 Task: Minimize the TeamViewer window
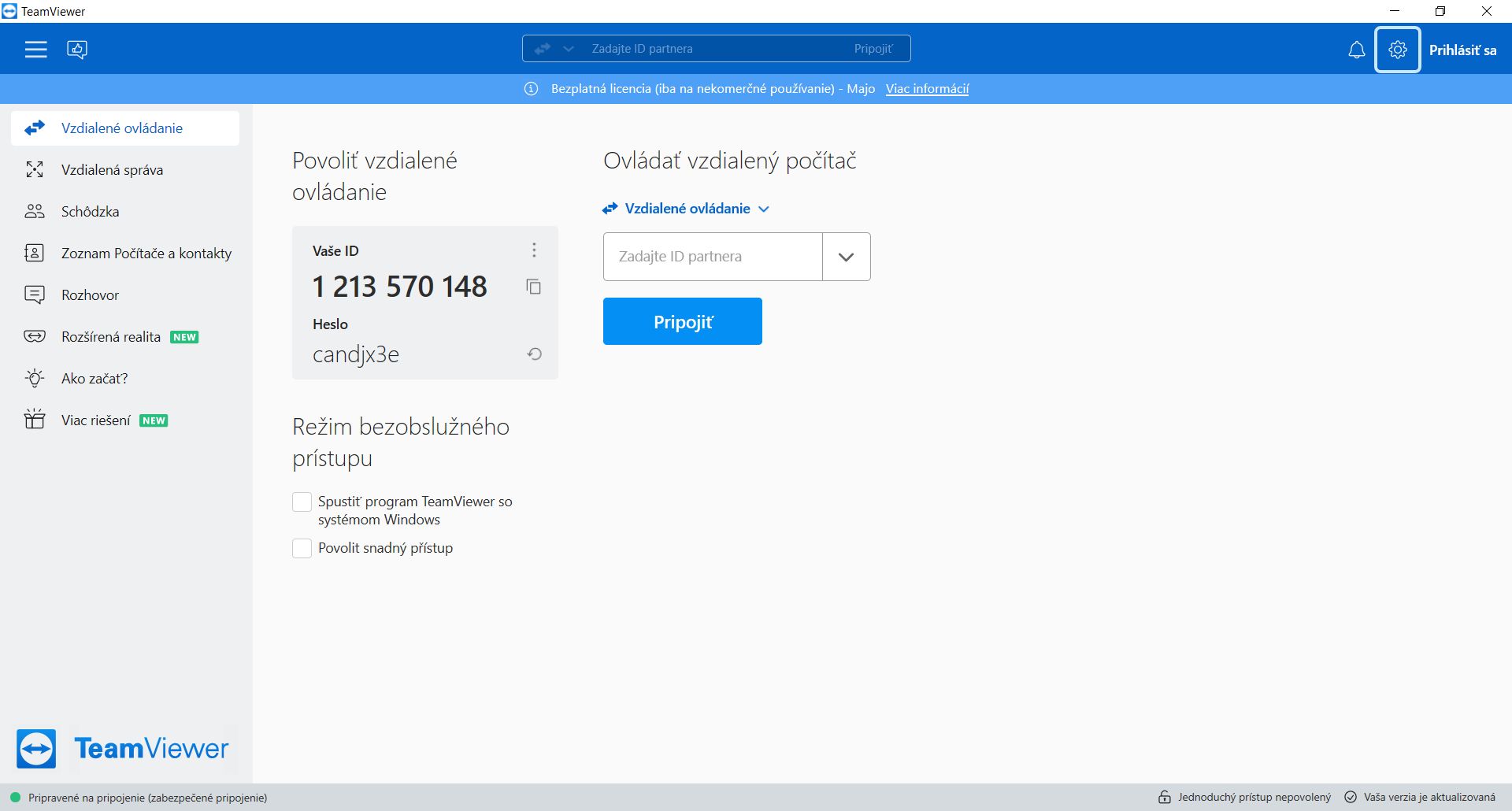point(1395,11)
